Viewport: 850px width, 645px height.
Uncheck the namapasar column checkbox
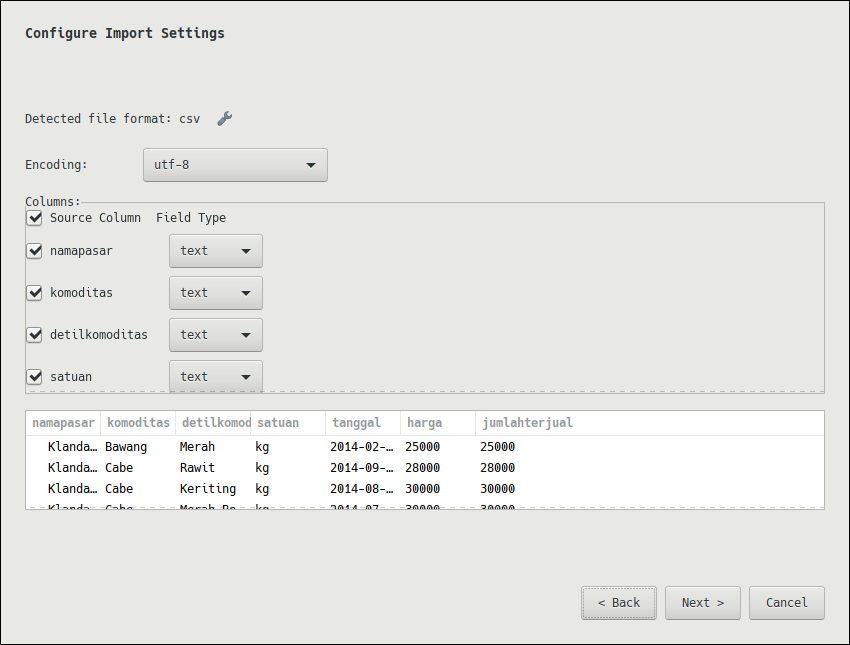(x=35, y=251)
